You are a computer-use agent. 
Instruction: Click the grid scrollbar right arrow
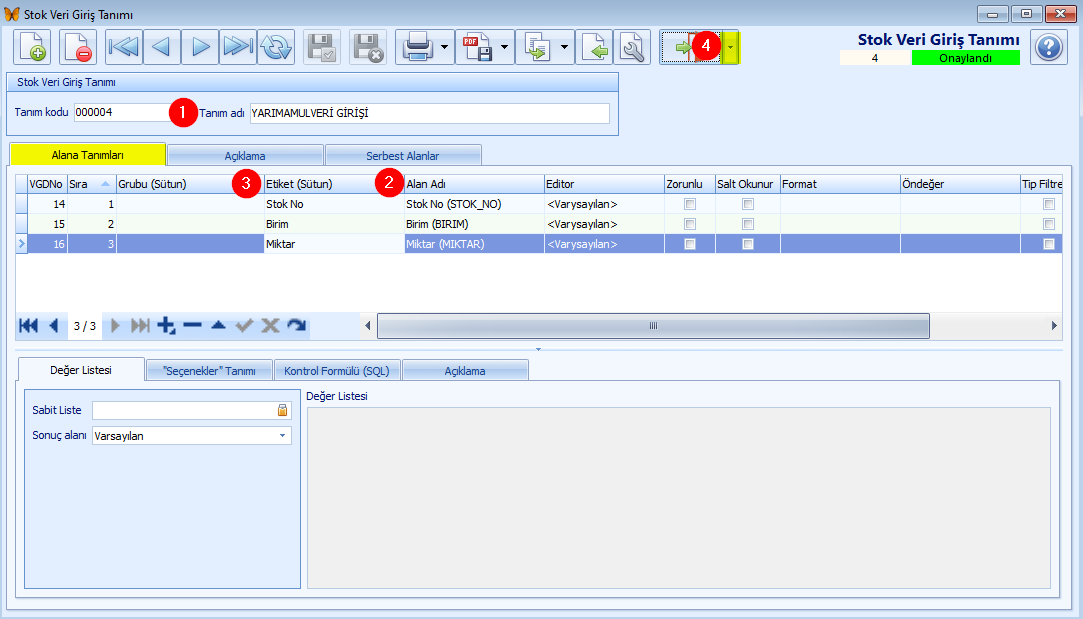1054,325
